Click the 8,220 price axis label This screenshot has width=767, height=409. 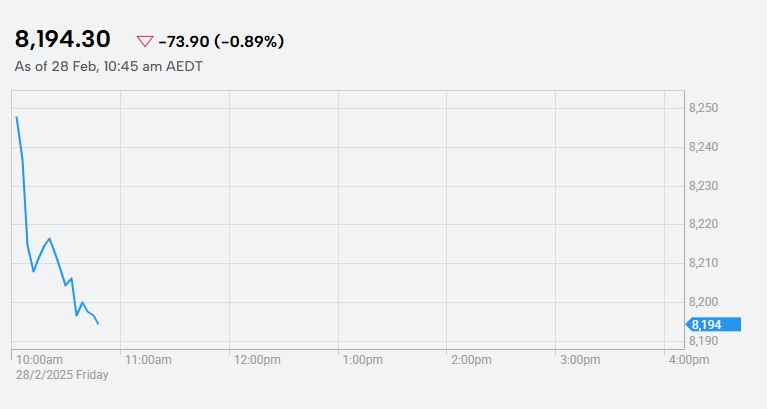[703, 224]
